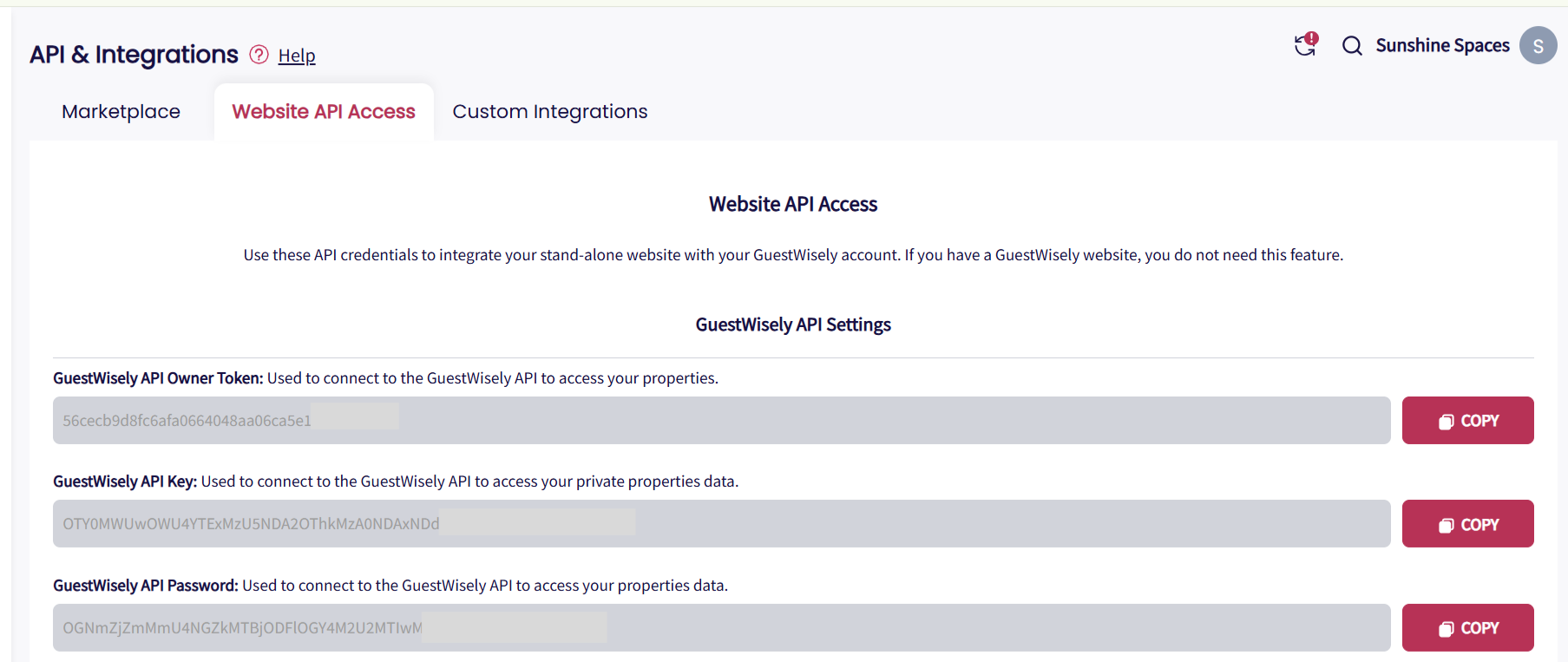Image resolution: width=1568 pixels, height=662 pixels.
Task: Click the 'Use these API credentials' description text
Action: click(793, 255)
